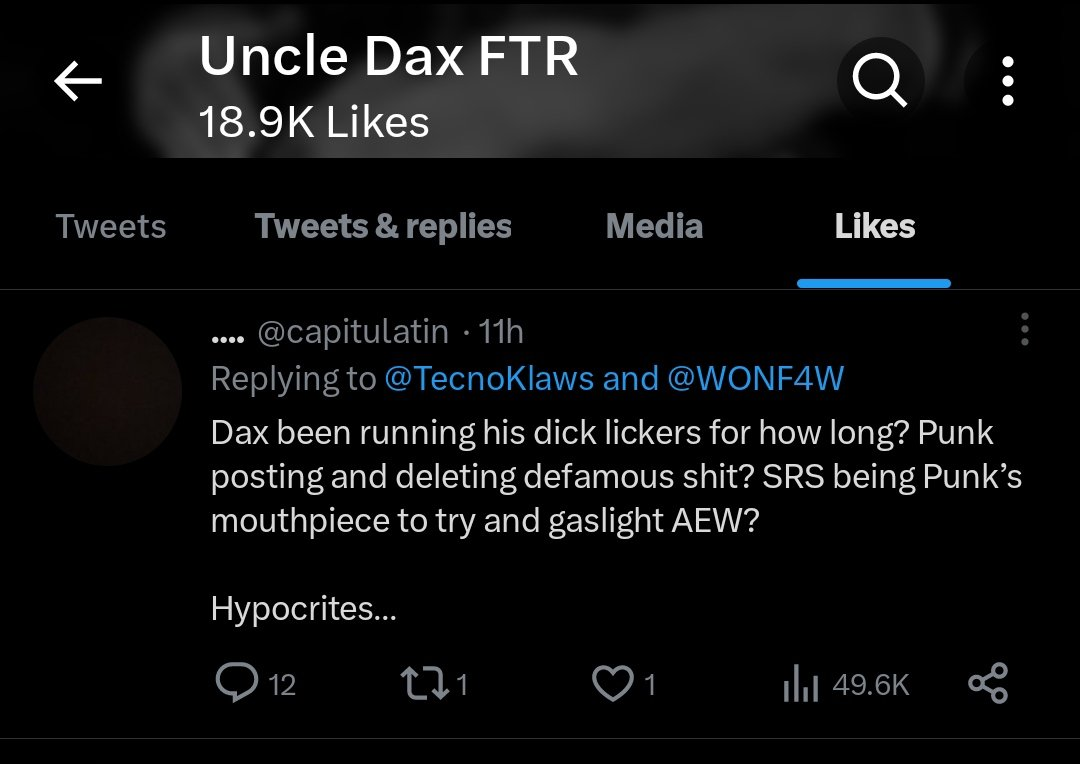Tap the 11h tweet timestamp
1080x764 pixels.
502,331
